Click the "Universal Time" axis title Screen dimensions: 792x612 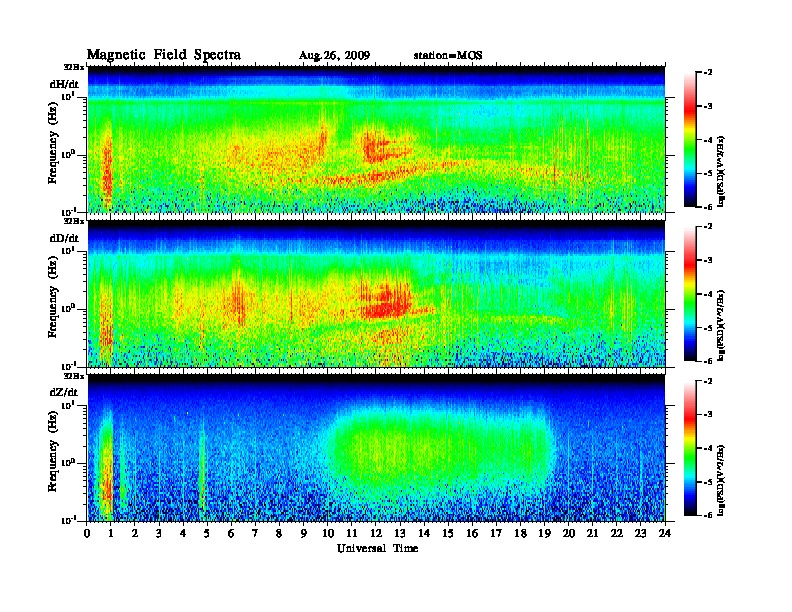pos(377,548)
